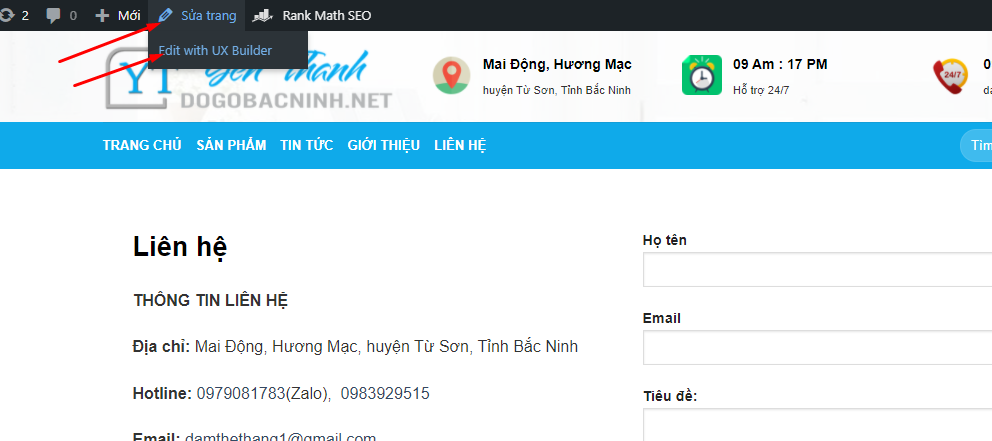This screenshot has width=992, height=441.
Task: Click the 24/7 phone support icon
Action: [950, 76]
